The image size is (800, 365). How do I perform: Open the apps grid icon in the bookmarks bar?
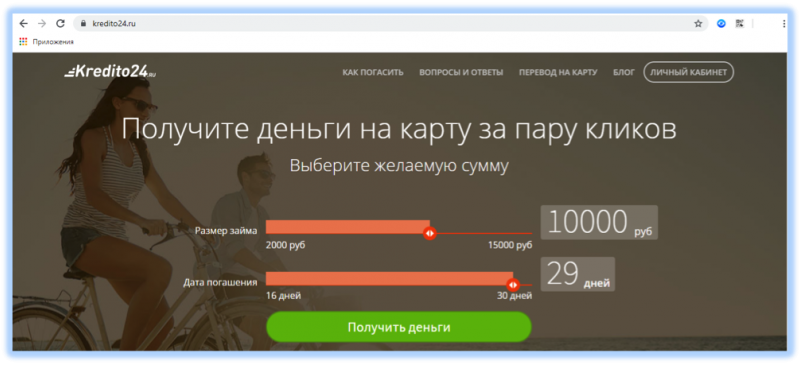[x=23, y=42]
